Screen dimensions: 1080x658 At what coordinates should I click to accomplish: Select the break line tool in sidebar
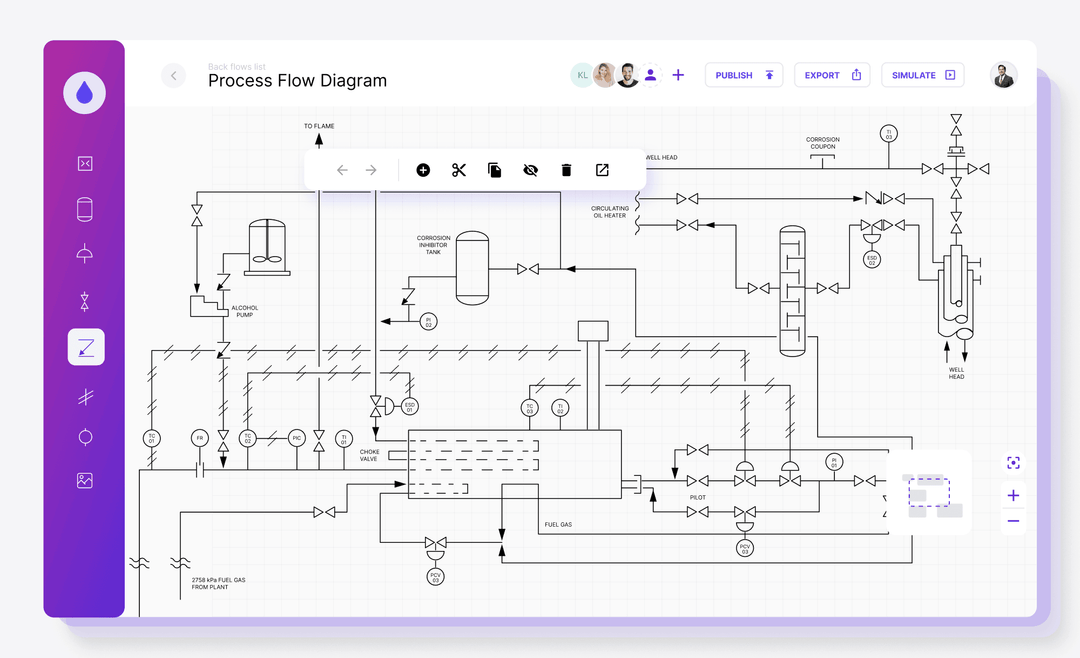(x=84, y=394)
